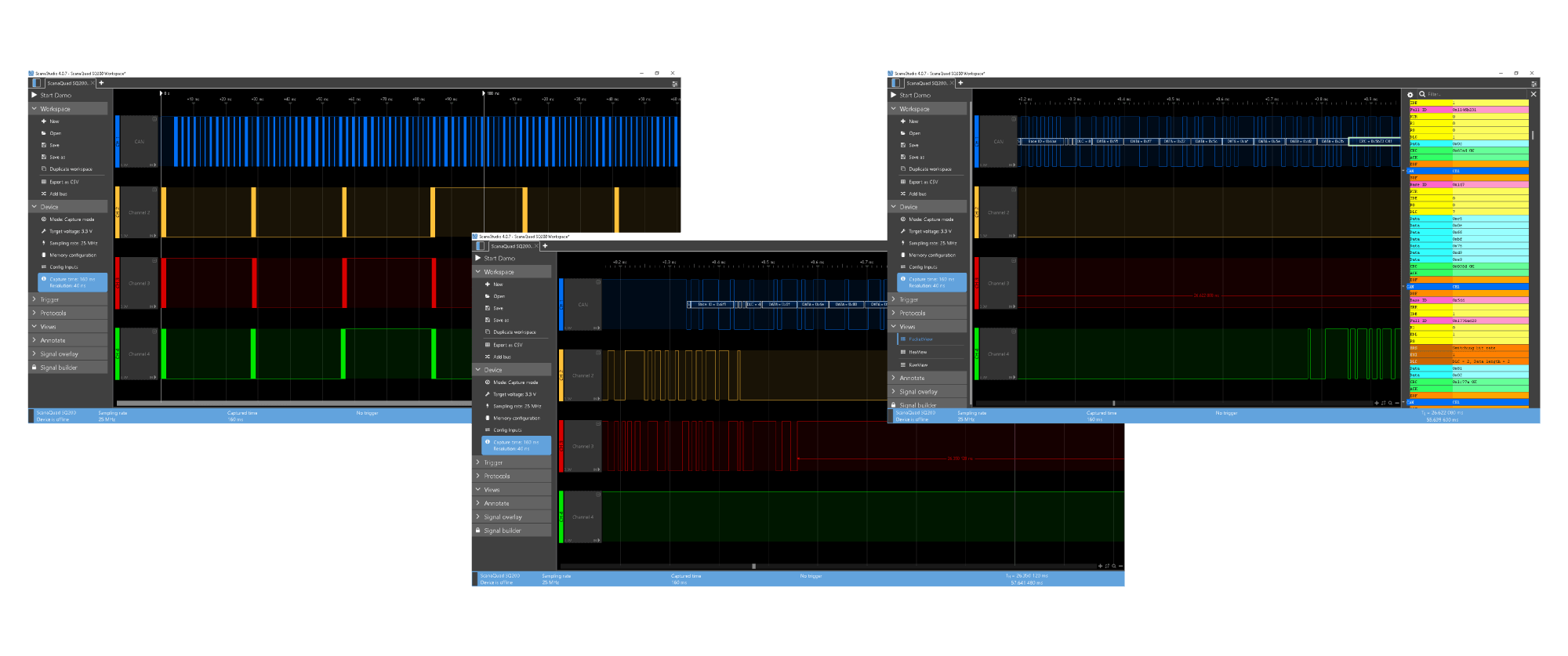Click RawView icon in right window sidebar

point(903,364)
